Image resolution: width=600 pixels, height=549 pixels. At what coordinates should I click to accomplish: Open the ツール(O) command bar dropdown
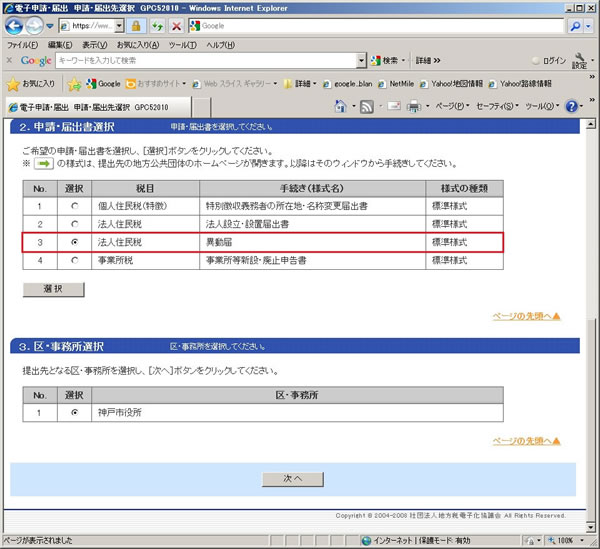coord(542,106)
